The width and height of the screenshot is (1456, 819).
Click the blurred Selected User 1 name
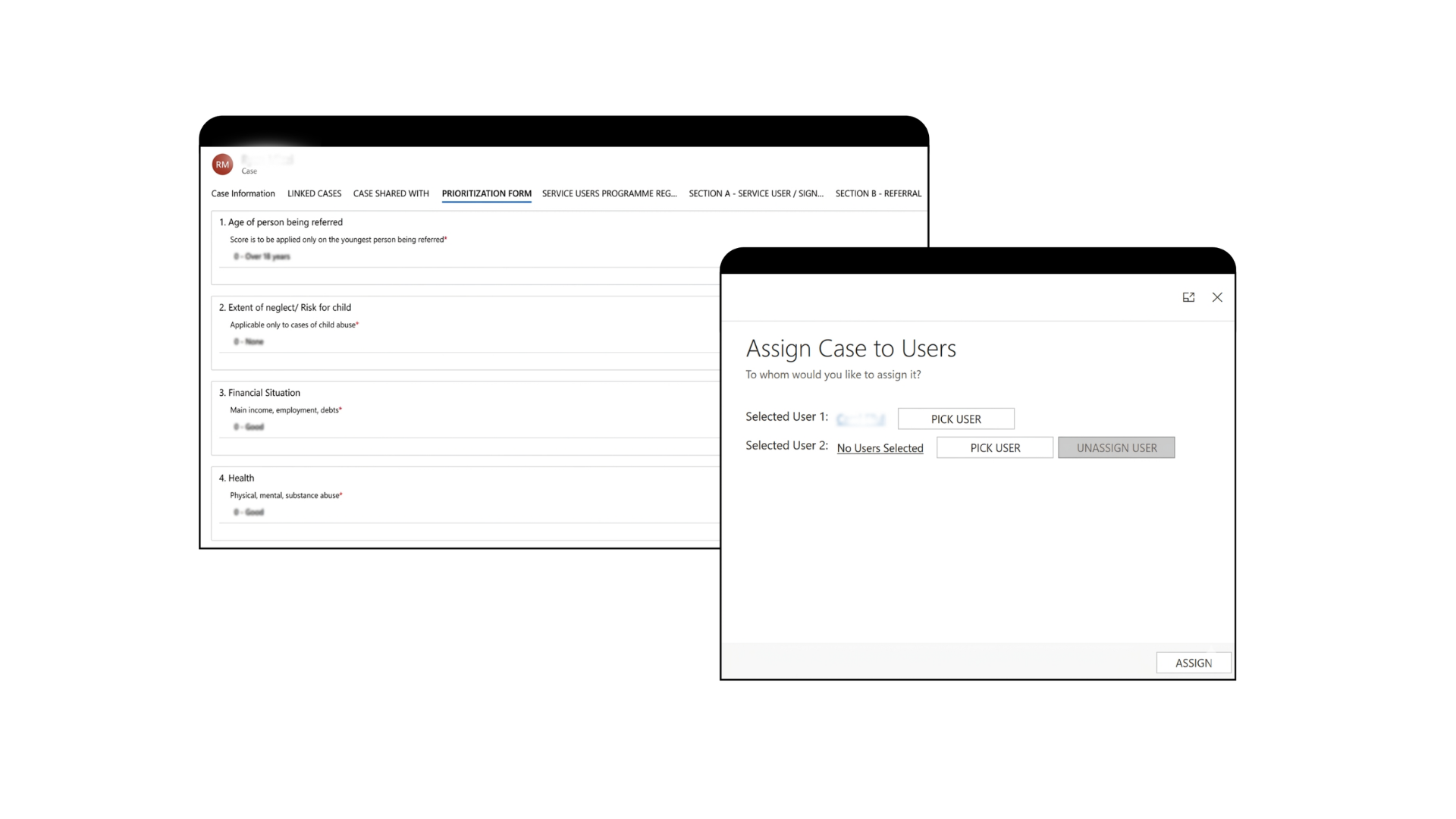coord(861,419)
